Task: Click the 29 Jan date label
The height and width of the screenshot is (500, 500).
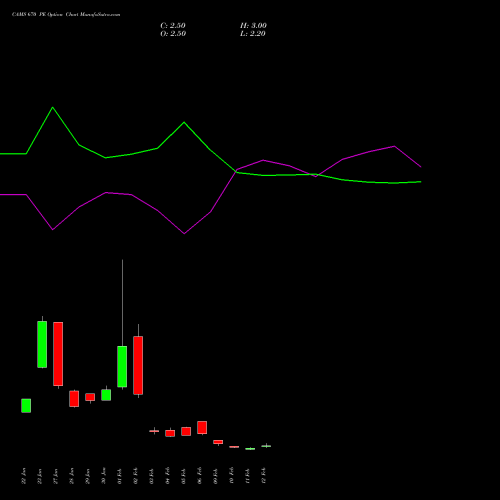Action: (88, 476)
